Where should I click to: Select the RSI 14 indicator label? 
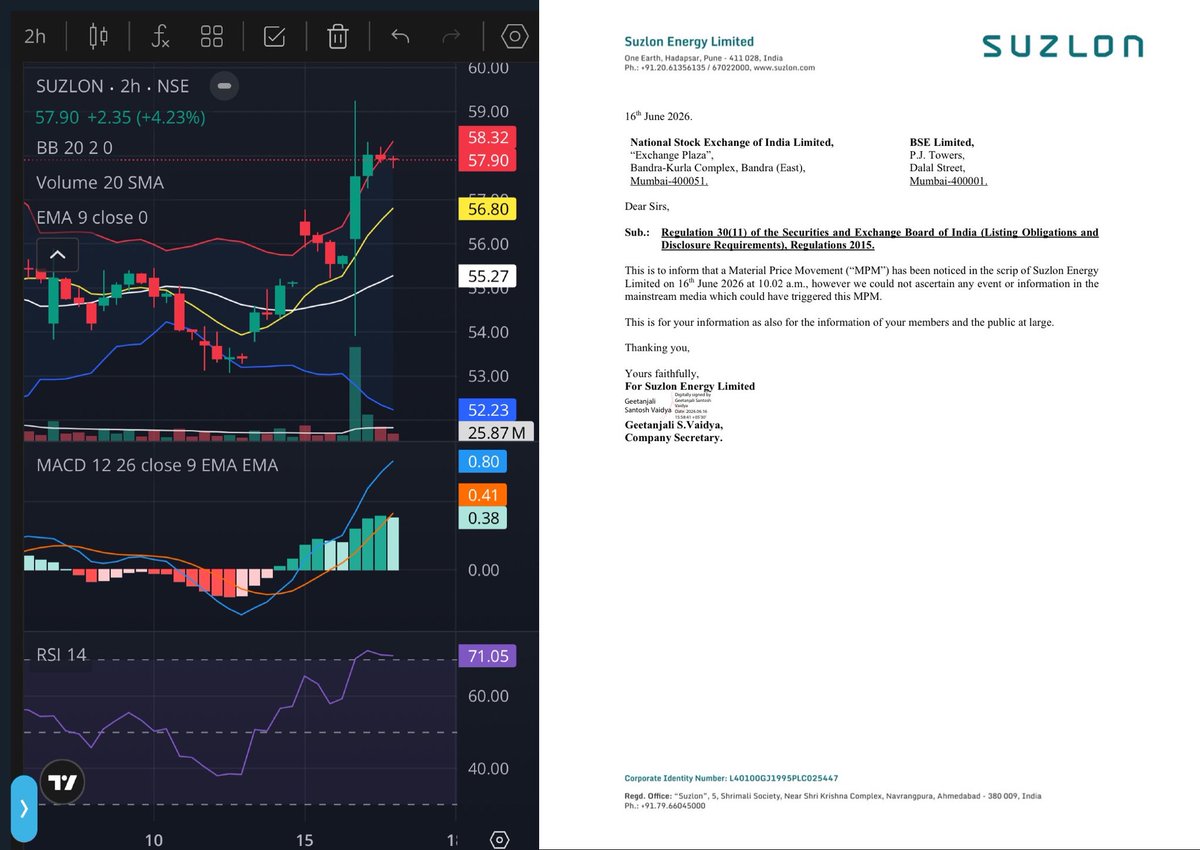[61, 655]
